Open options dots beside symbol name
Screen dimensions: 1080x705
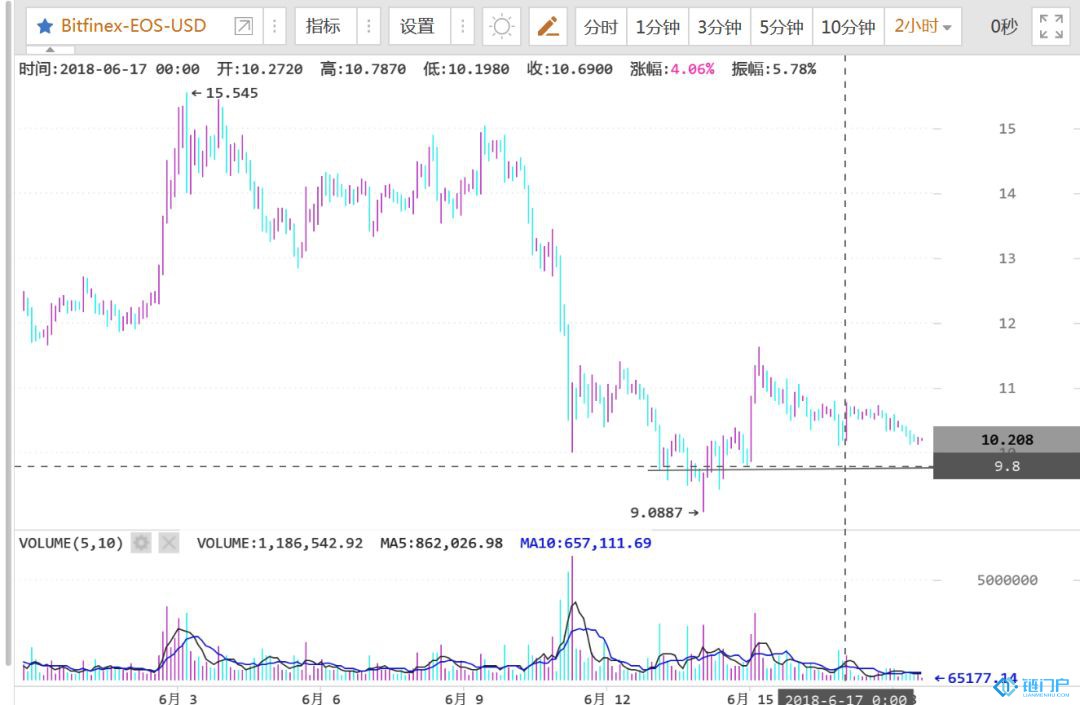click(275, 27)
